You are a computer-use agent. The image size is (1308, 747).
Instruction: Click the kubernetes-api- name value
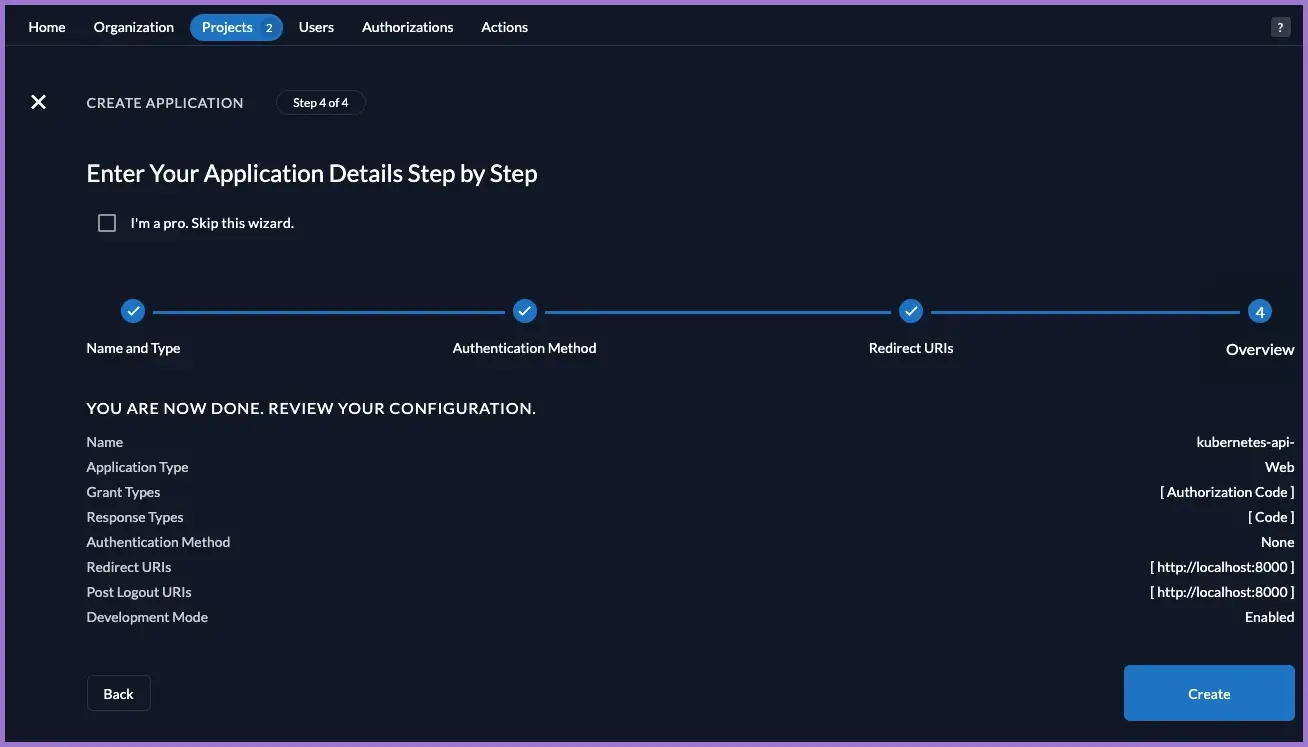click(1245, 442)
